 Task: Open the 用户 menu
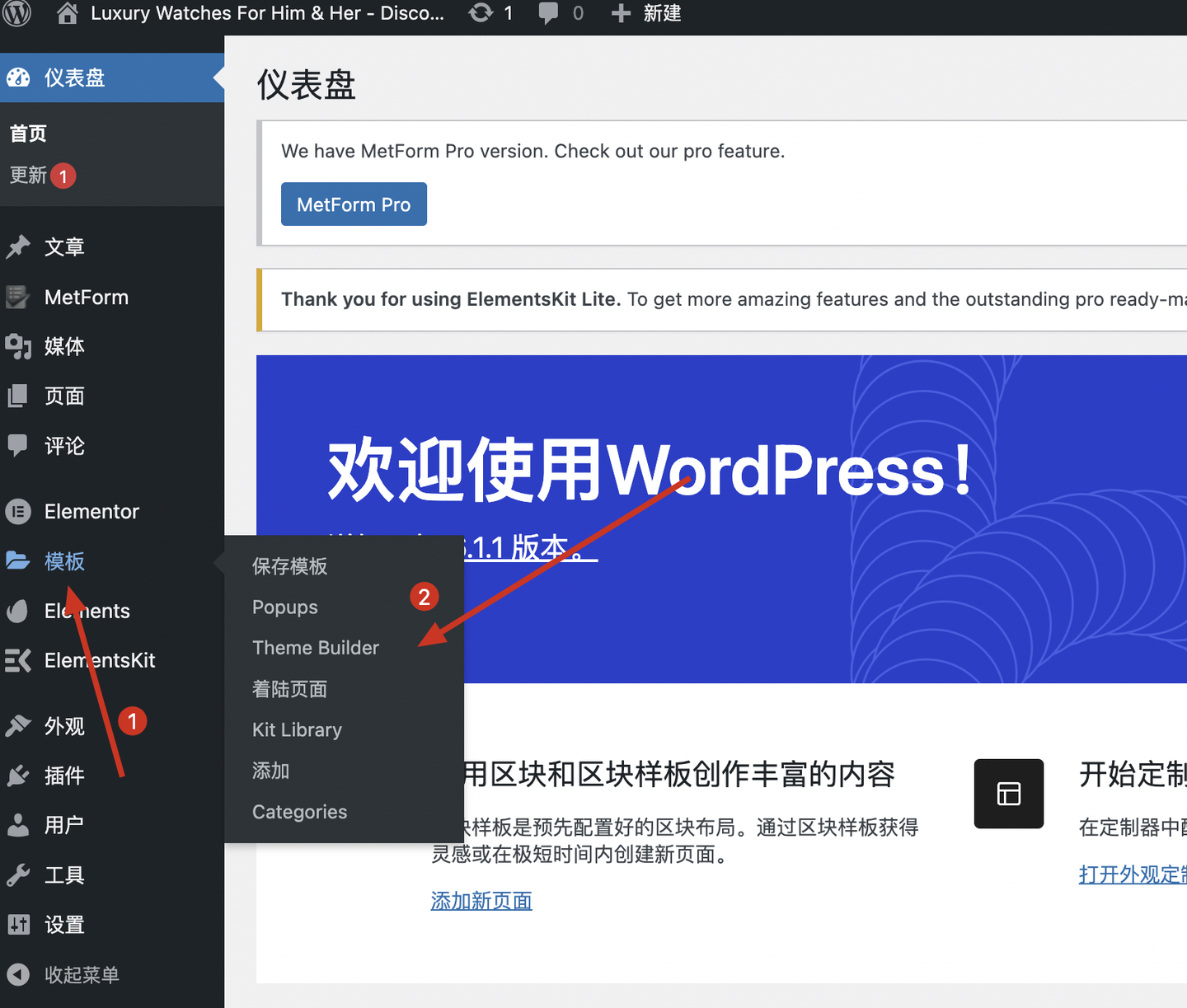[112, 825]
